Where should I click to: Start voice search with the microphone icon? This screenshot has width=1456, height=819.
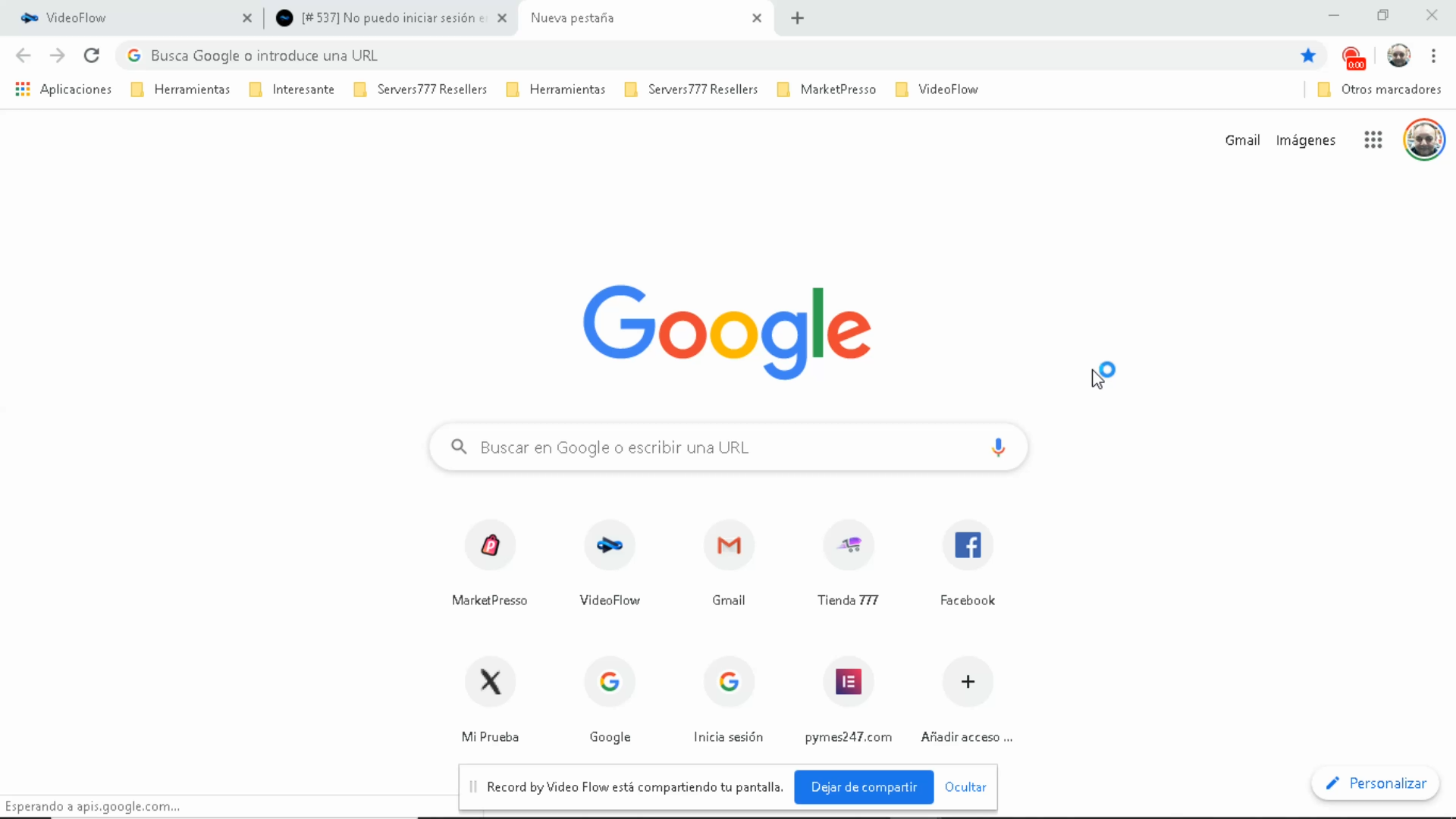[998, 447]
